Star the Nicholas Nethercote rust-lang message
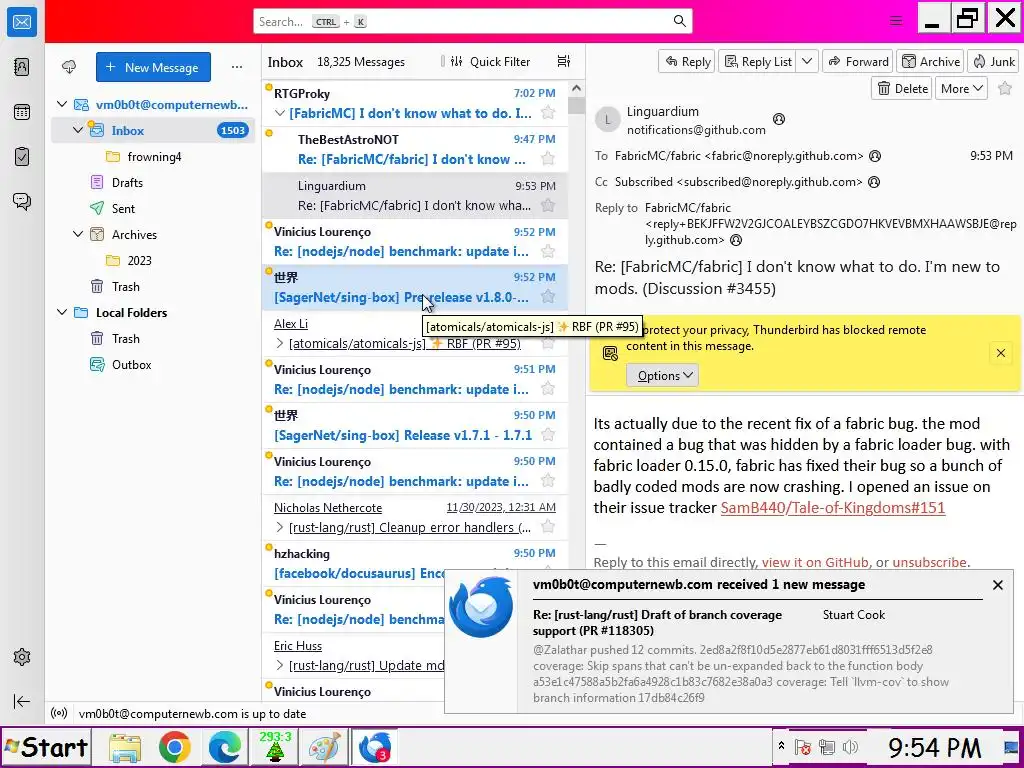This screenshot has width=1024, height=768. point(548,527)
